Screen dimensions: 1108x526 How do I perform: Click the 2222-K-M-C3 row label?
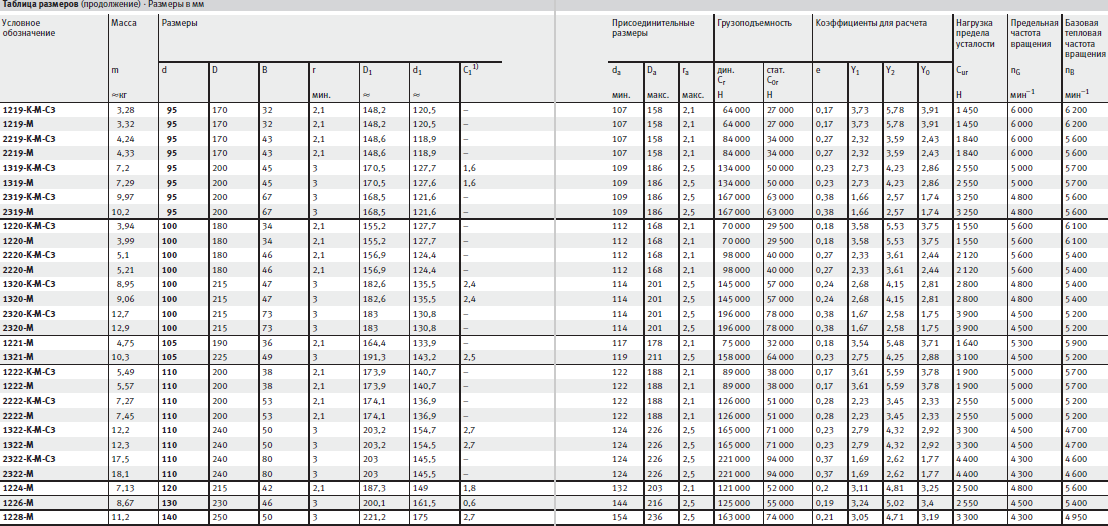coord(30,400)
